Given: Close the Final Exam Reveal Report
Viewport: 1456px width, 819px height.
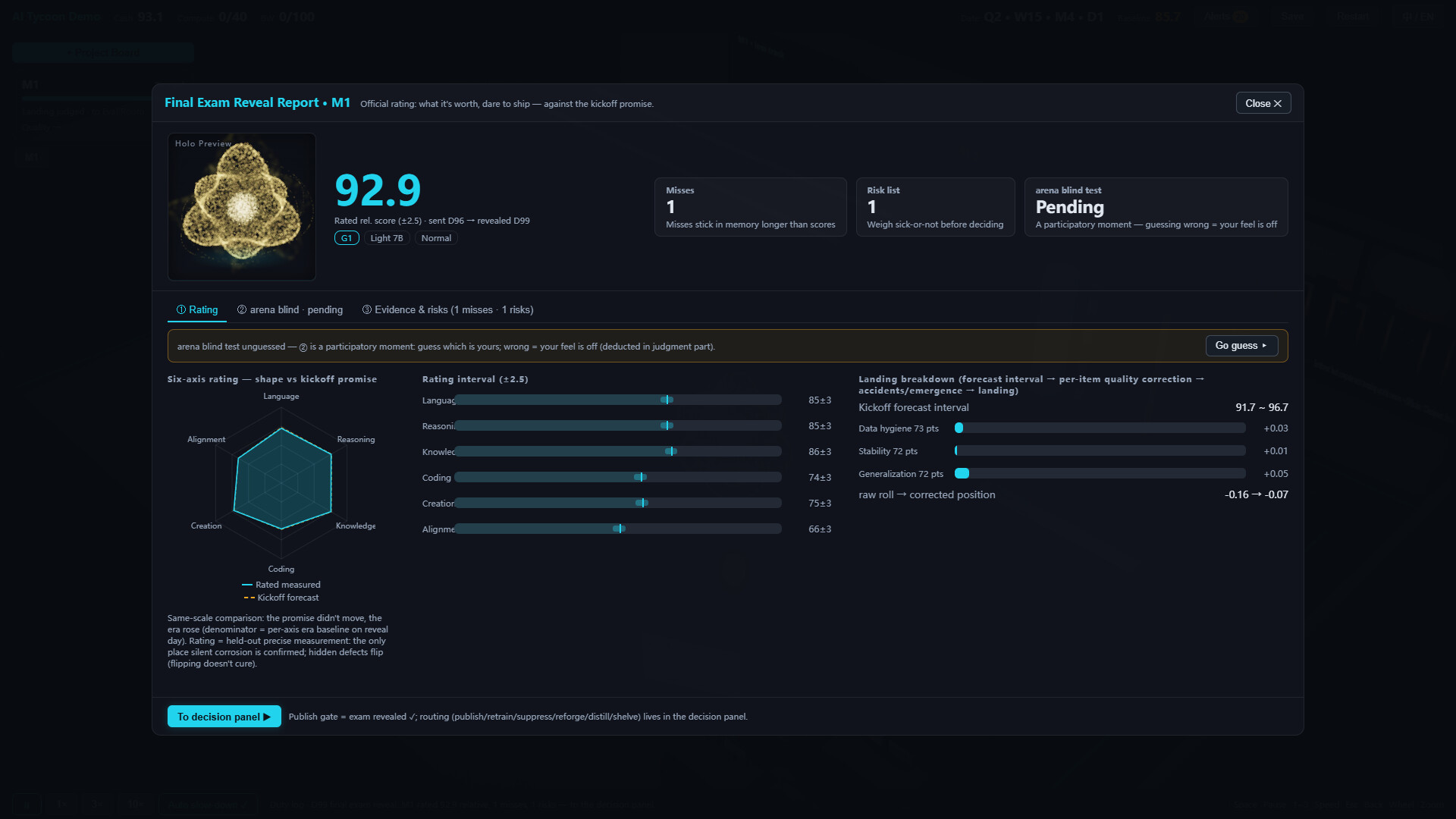Looking at the screenshot, I should click(x=1263, y=103).
